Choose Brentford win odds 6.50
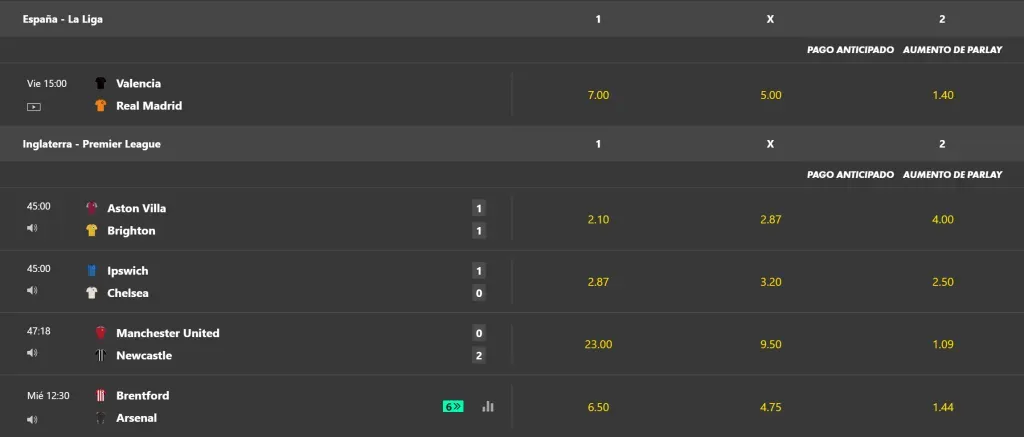The image size is (1024, 437). [x=598, y=407]
